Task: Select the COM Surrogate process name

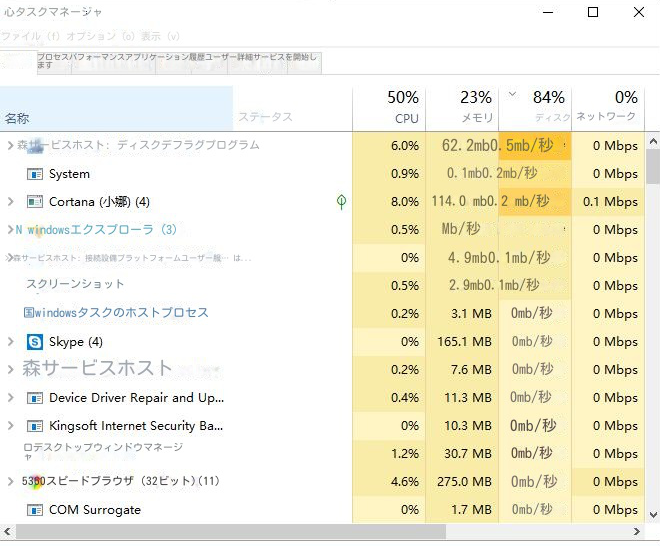Action: point(95,510)
